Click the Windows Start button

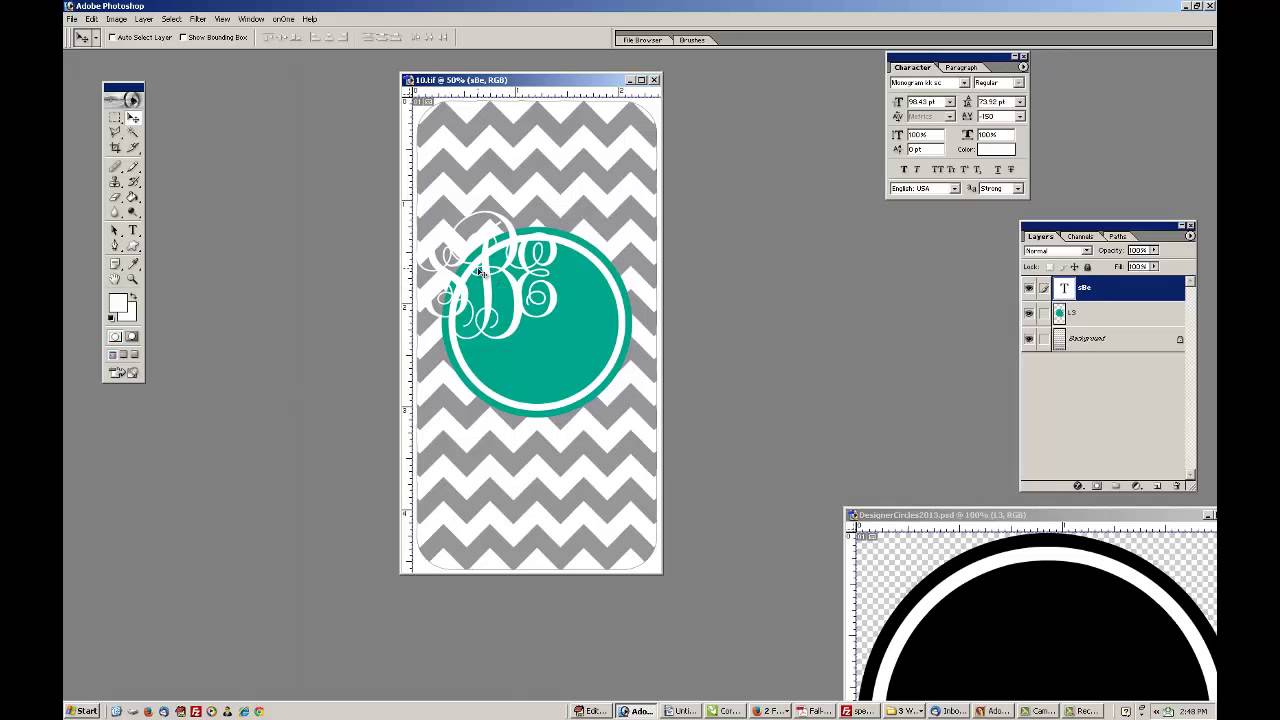pyautogui.click(x=82, y=711)
